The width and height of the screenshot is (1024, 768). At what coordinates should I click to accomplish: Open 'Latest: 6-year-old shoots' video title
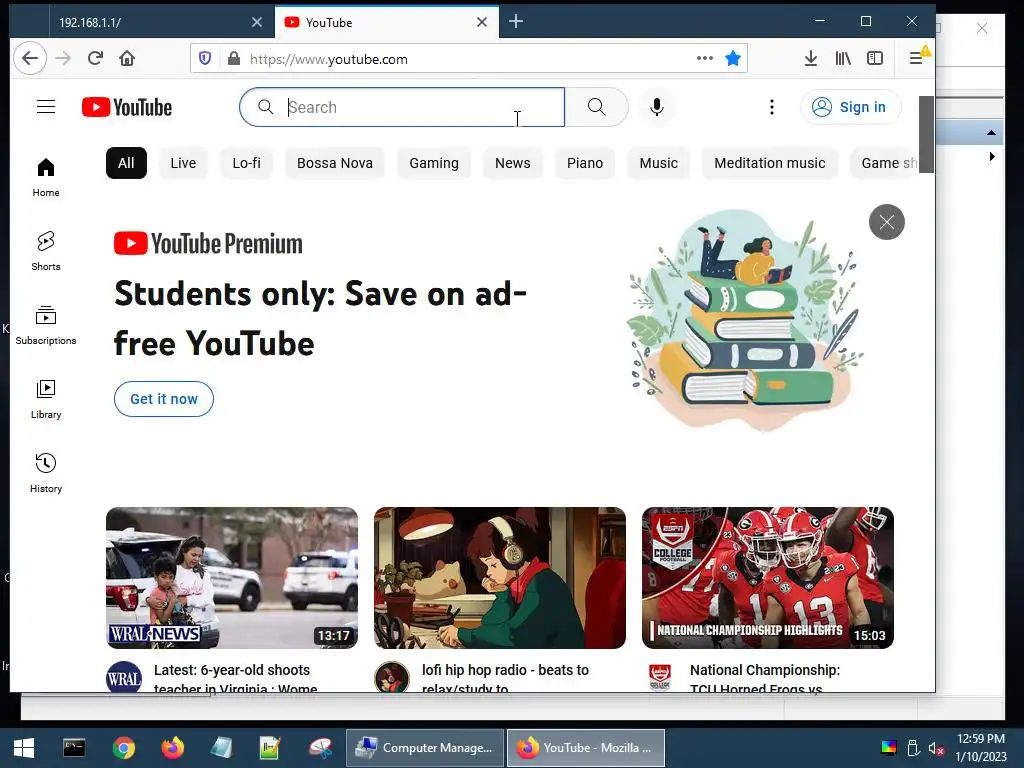point(235,679)
